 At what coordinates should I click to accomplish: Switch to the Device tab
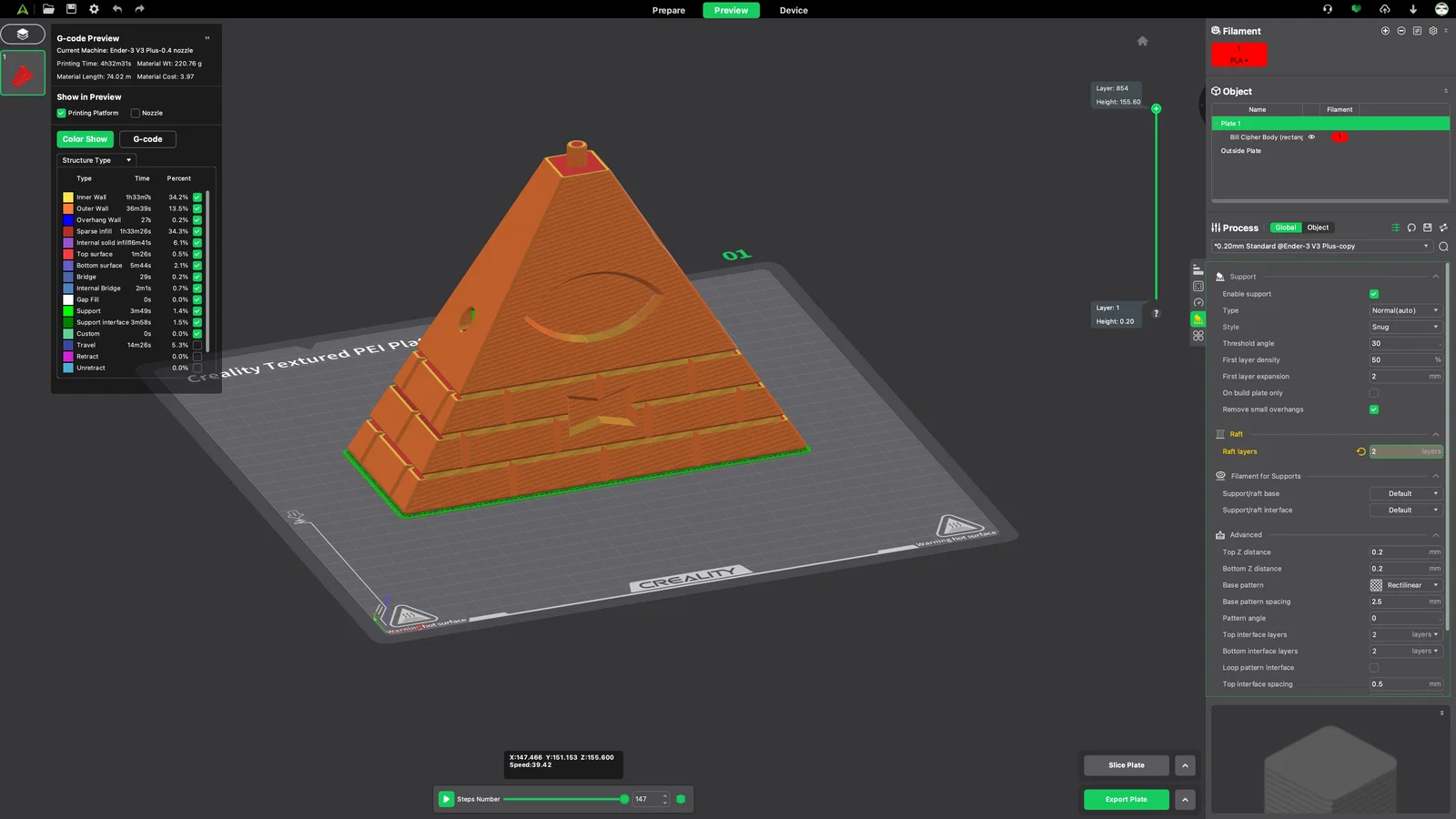[794, 10]
